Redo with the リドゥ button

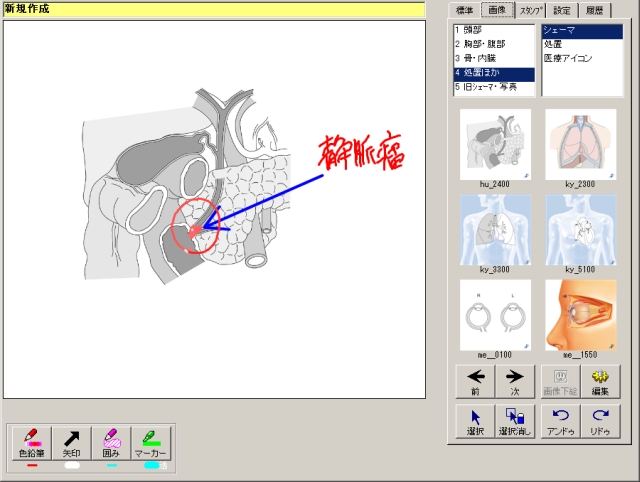(600, 422)
